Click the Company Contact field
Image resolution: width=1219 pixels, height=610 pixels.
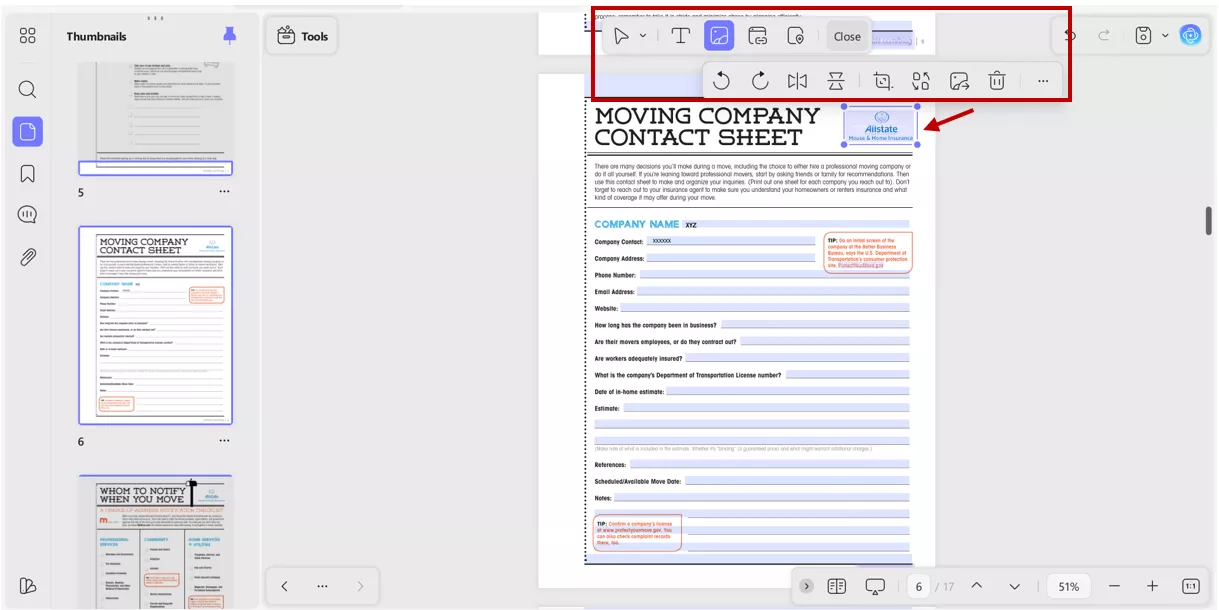click(731, 241)
